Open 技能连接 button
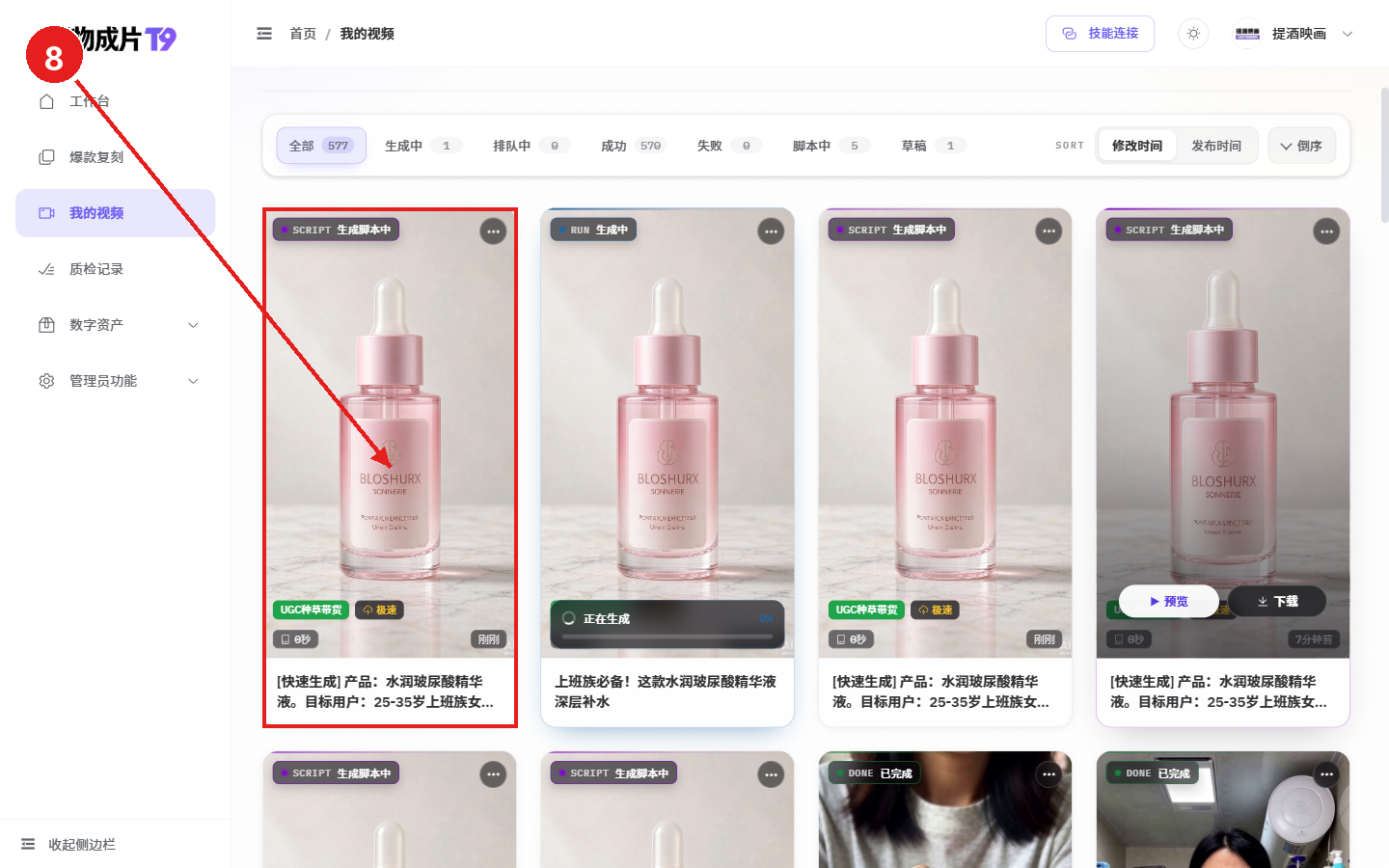Viewport: 1389px width, 868px height. tap(1100, 34)
